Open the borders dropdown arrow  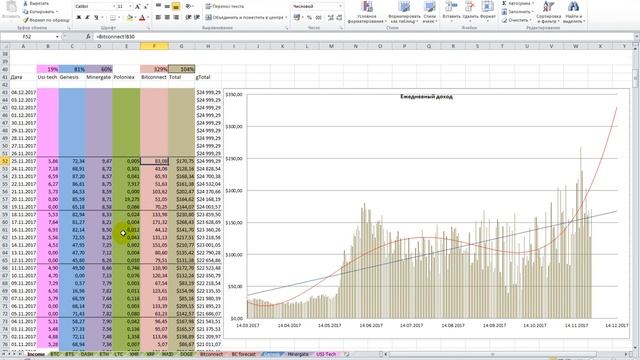120,18
